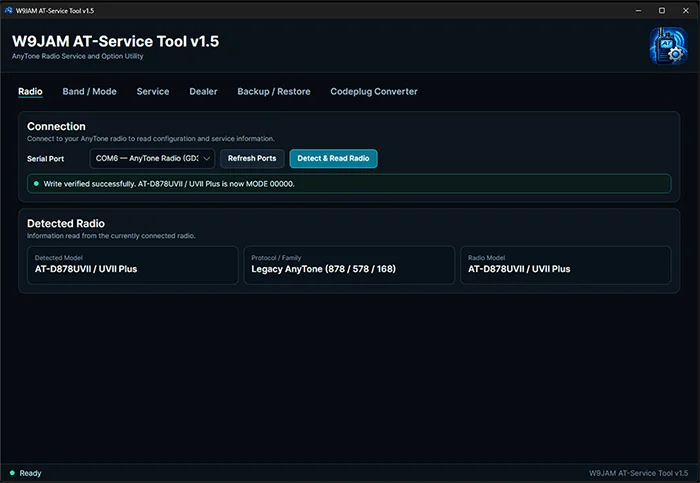Click the Detected Model AT-D878UVII / UVII Plus card

pos(133,265)
